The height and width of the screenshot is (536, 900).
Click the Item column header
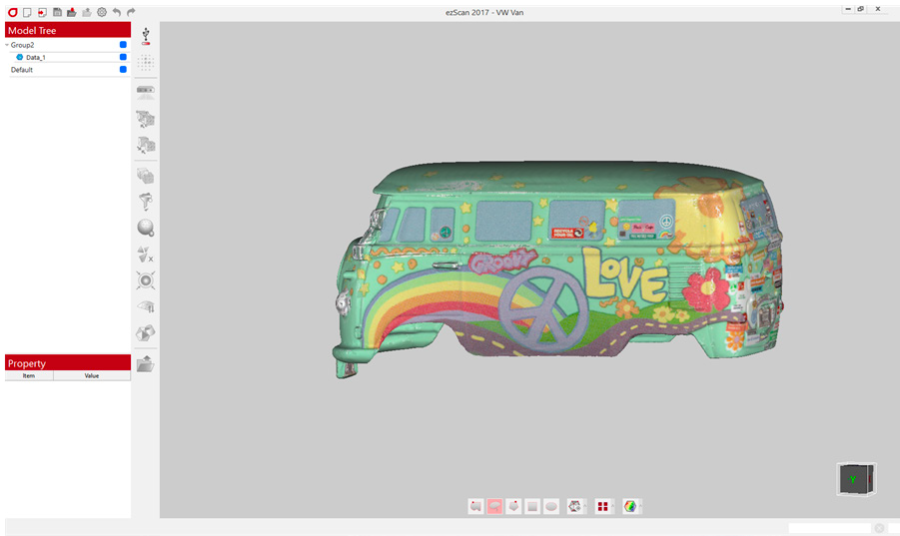pyautogui.click(x=29, y=376)
